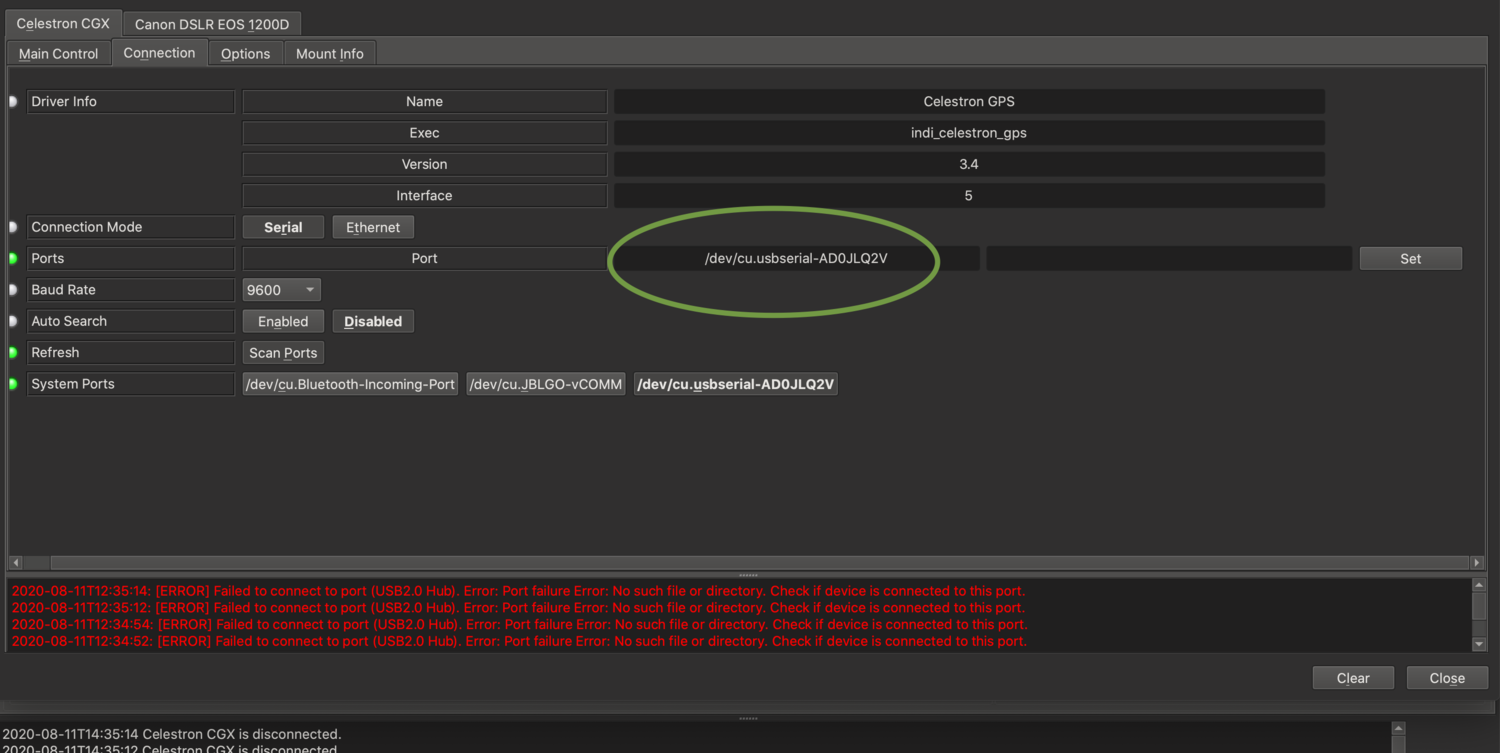This screenshot has width=1500, height=753.
Task: Switch to the Celestron CGX device tab
Action: pos(63,23)
